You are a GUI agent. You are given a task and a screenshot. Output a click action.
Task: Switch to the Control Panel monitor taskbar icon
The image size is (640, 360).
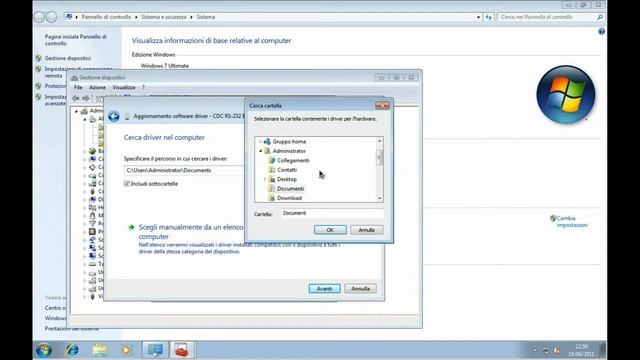[x=155, y=350]
